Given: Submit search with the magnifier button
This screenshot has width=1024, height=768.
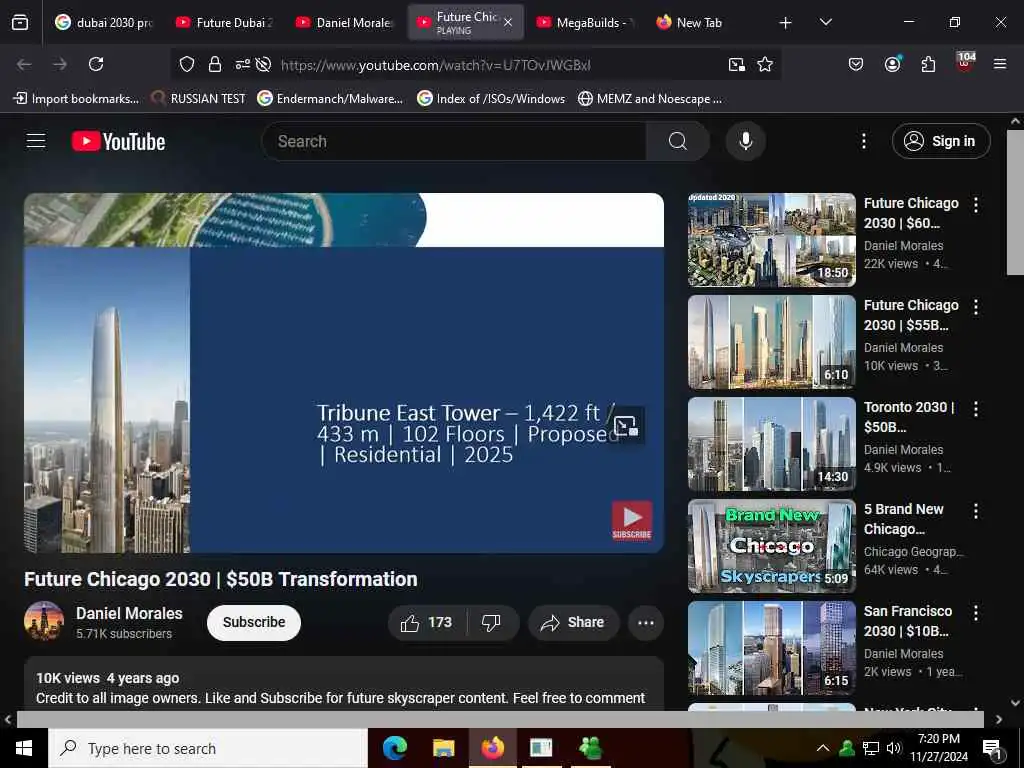Looking at the screenshot, I should [x=678, y=141].
